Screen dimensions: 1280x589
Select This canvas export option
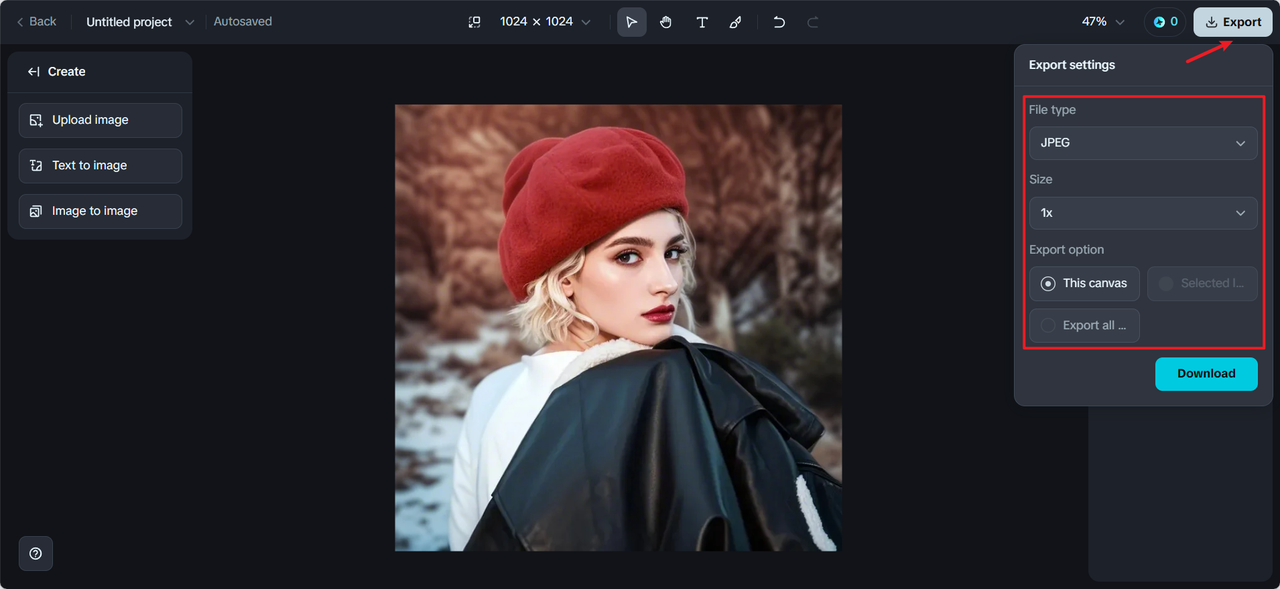(x=1084, y=283)
